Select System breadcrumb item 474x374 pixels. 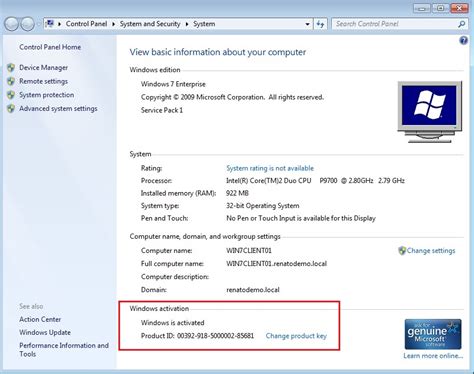[204, 24]
